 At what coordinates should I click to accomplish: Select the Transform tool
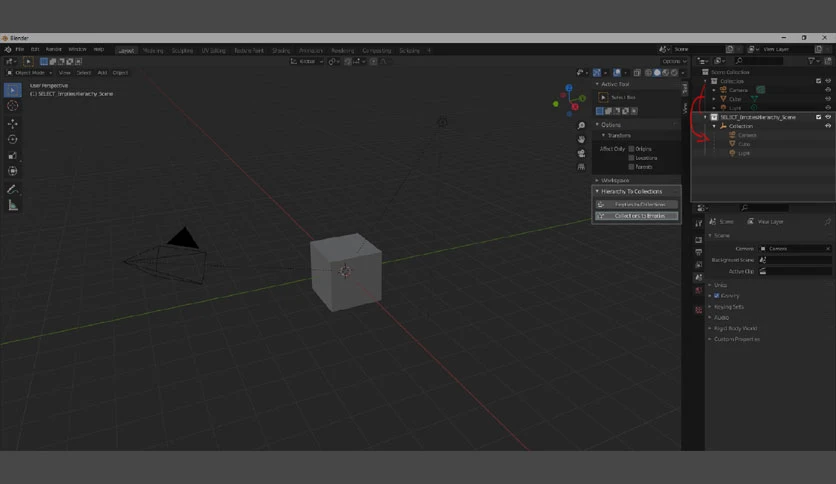click(x=13, y=171)
